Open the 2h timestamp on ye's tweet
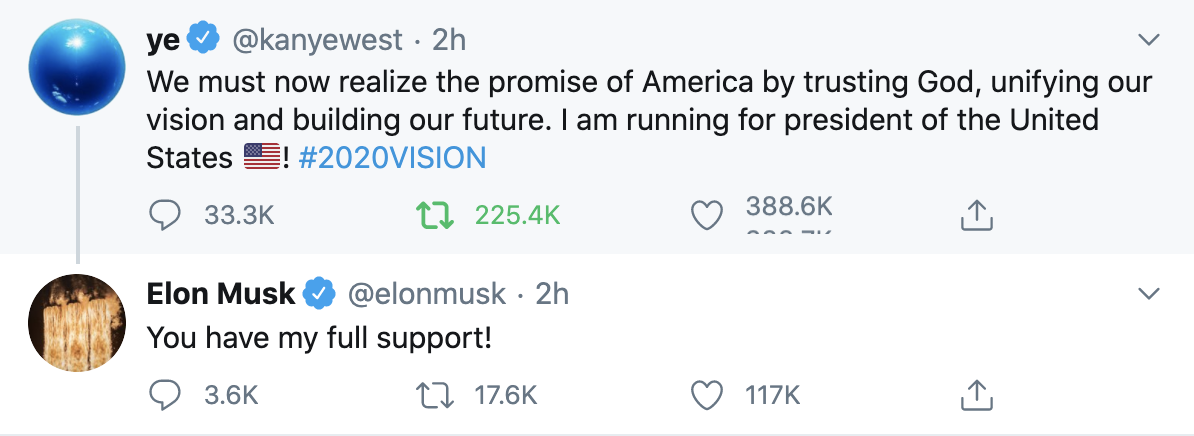 point(449,41)
